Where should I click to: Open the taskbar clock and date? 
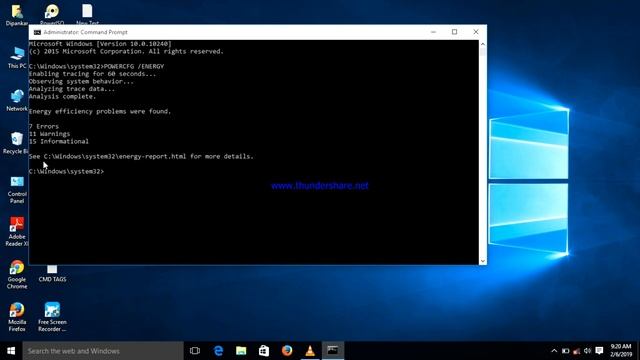click(621, 351)
